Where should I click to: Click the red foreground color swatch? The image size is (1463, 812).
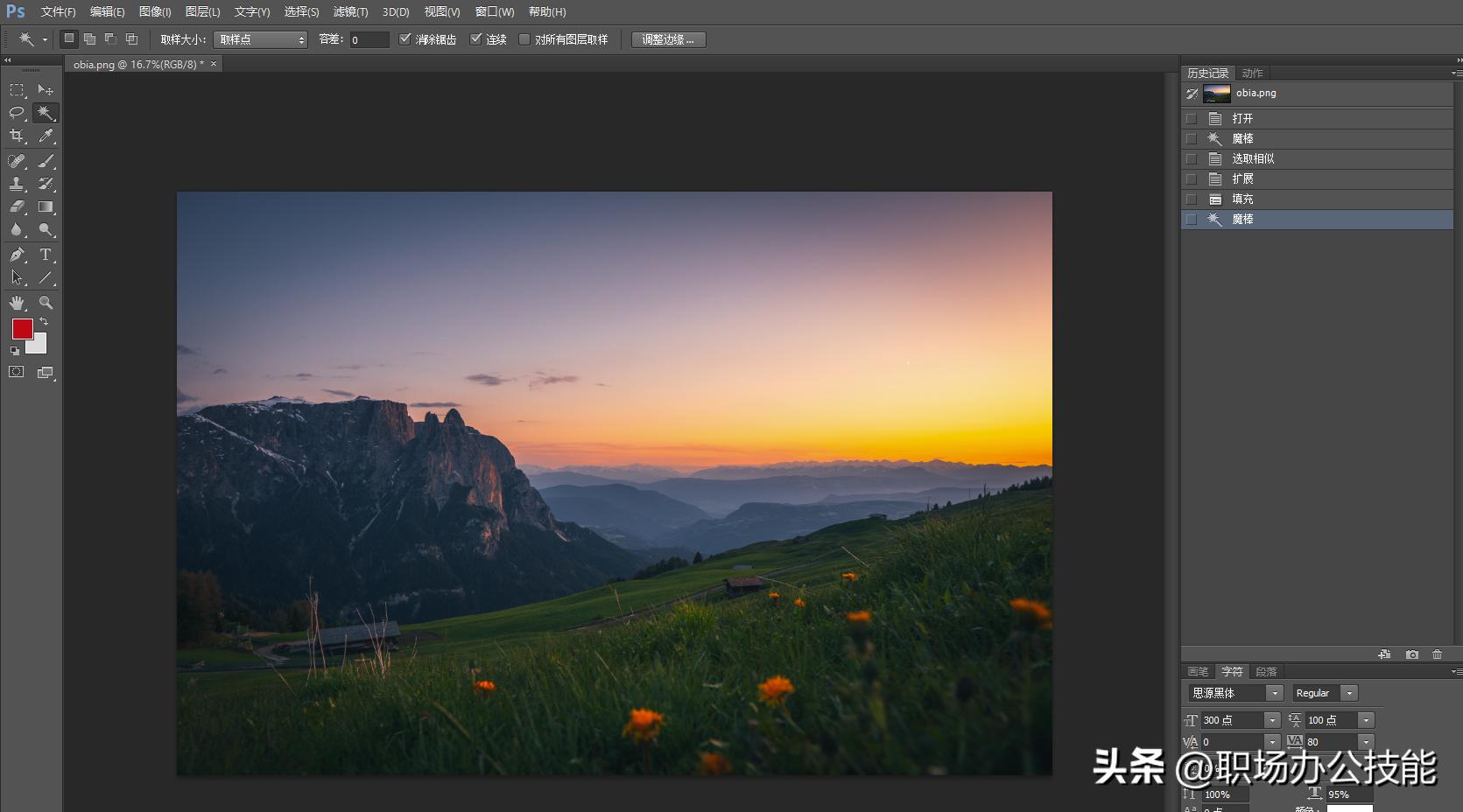click(x=22, y=329)
